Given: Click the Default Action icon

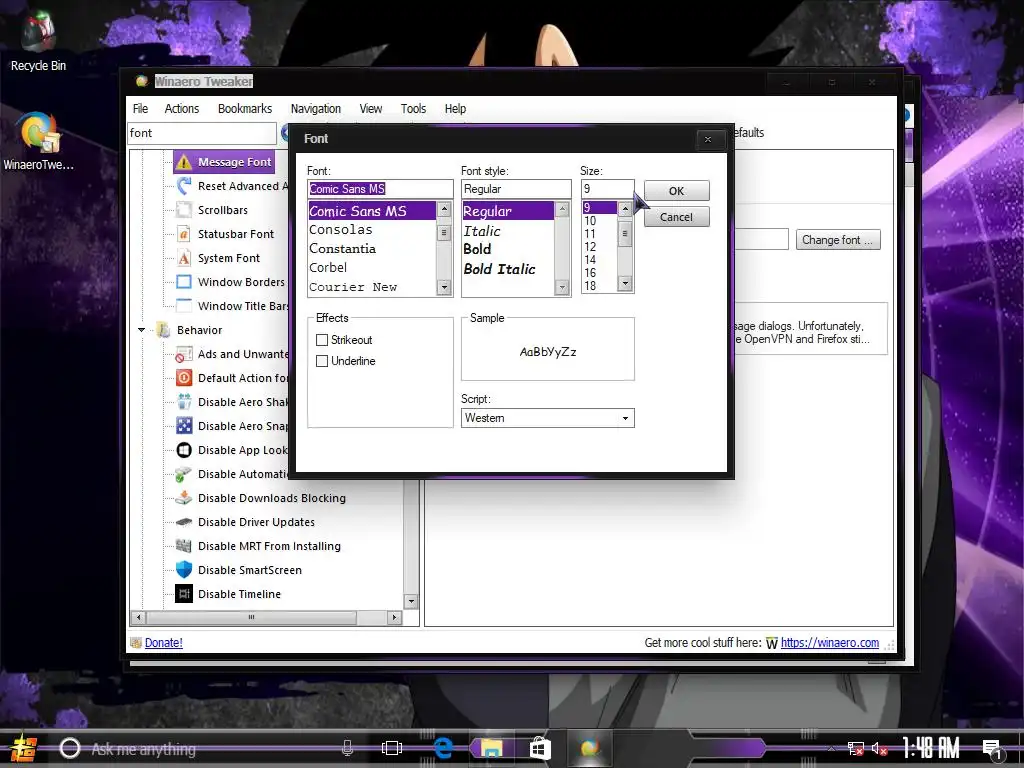Looking at the screenshot, I should click(x=184, y=378).
